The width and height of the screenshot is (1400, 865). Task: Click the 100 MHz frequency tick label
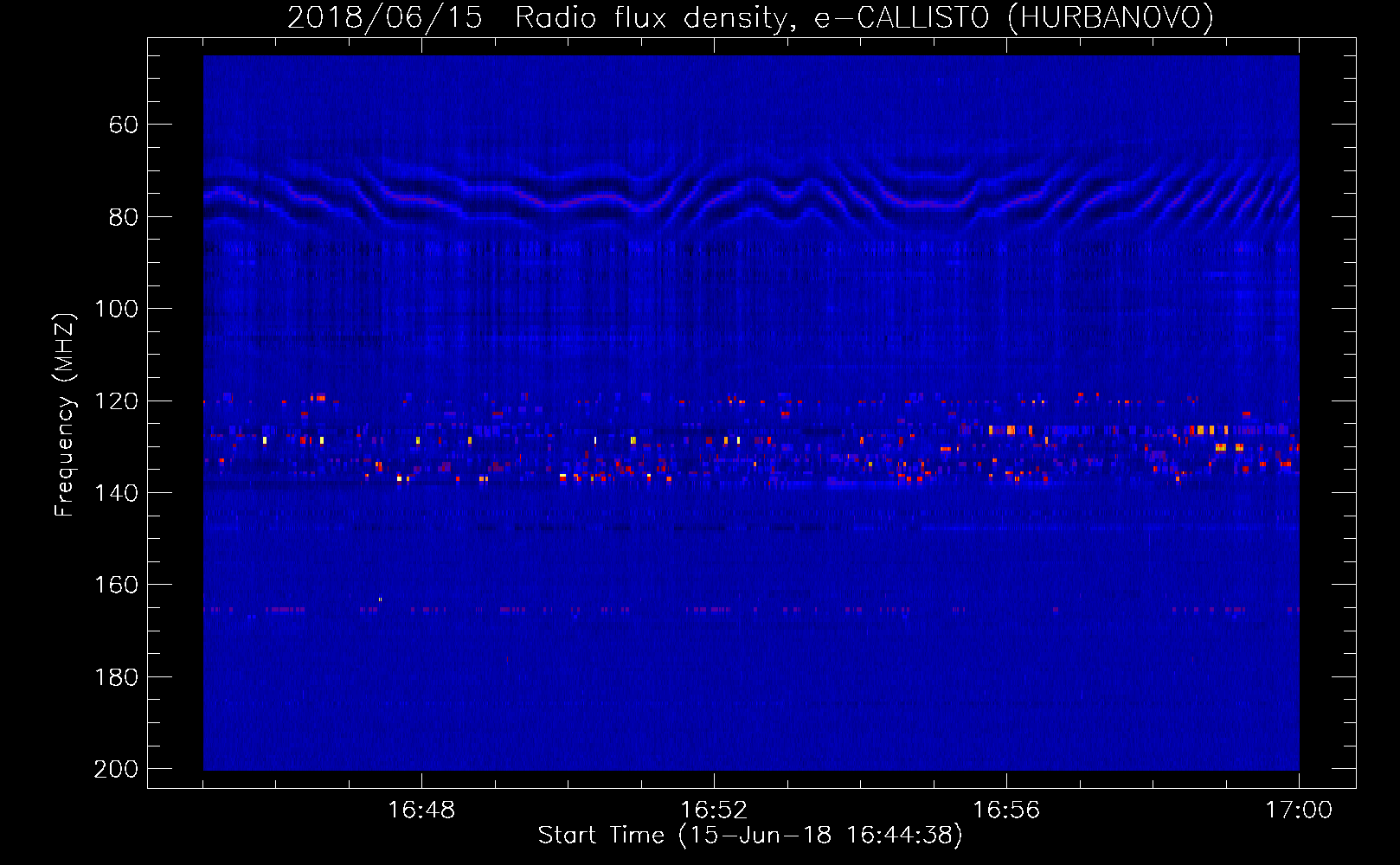116,309
